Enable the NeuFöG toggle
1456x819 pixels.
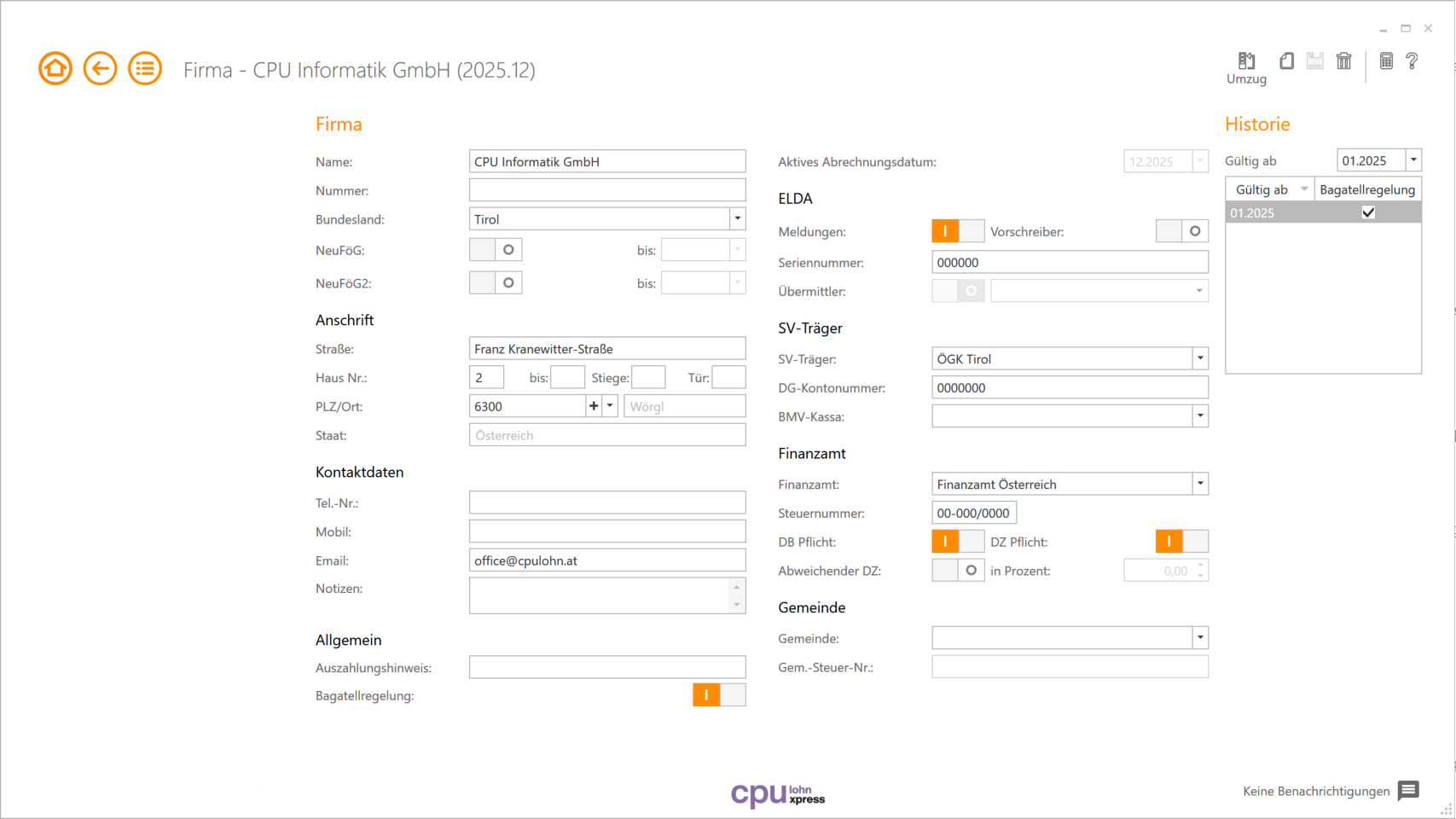496,249
